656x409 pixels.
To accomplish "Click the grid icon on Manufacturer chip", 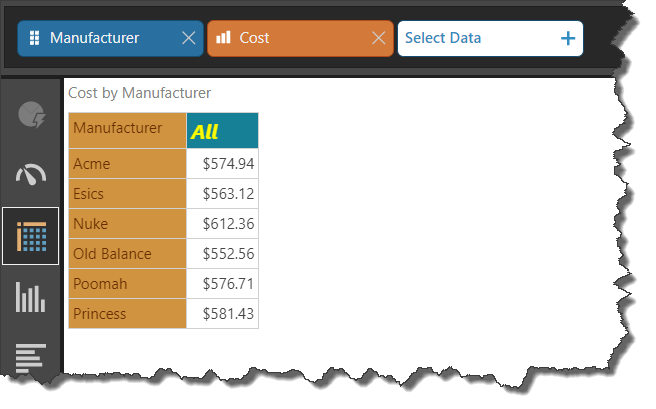I will pos(34,38).
